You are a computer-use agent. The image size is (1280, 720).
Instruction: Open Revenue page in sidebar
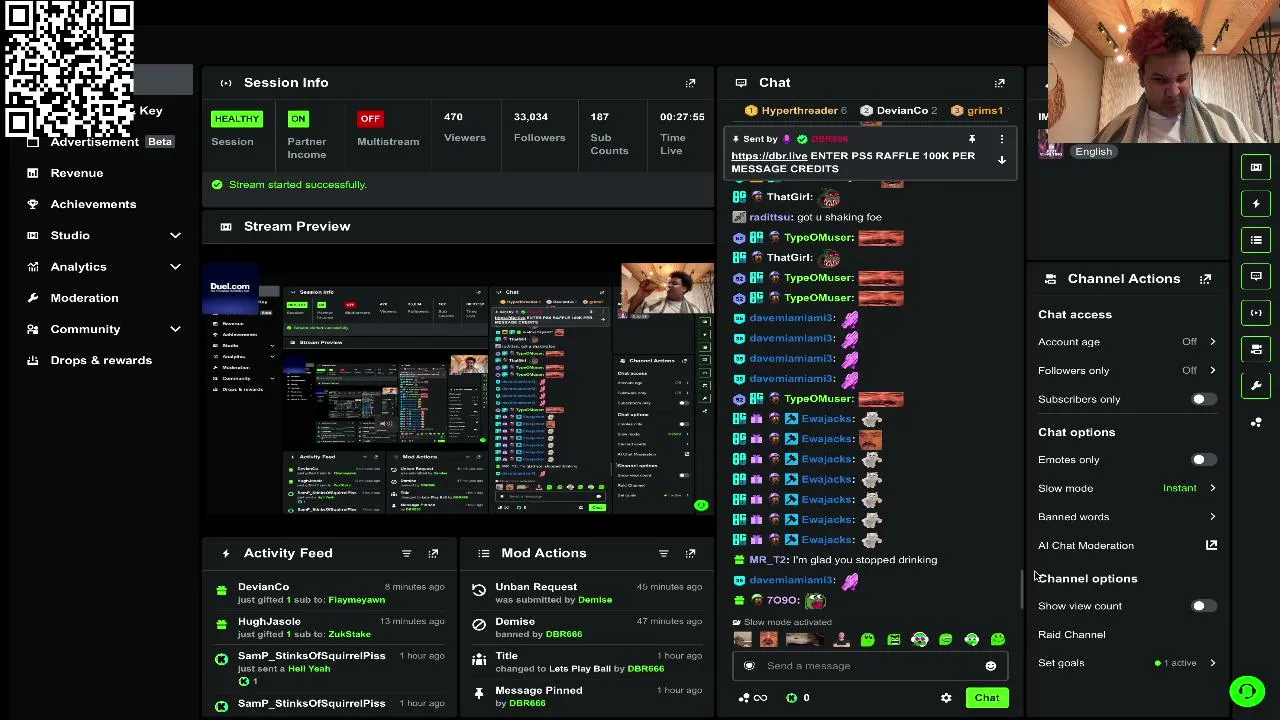coord(77,173)
